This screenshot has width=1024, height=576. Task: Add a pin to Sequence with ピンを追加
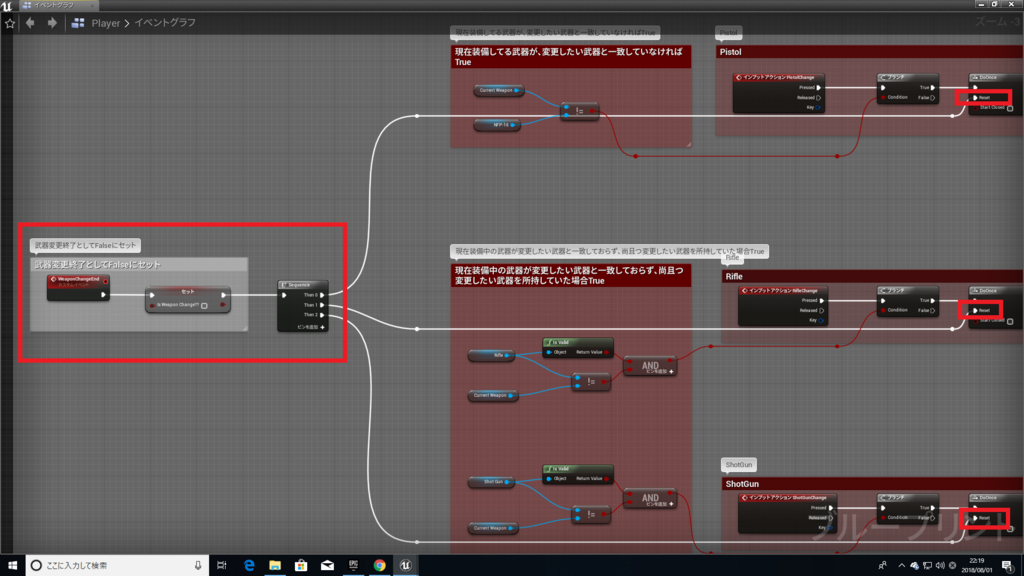311,327
